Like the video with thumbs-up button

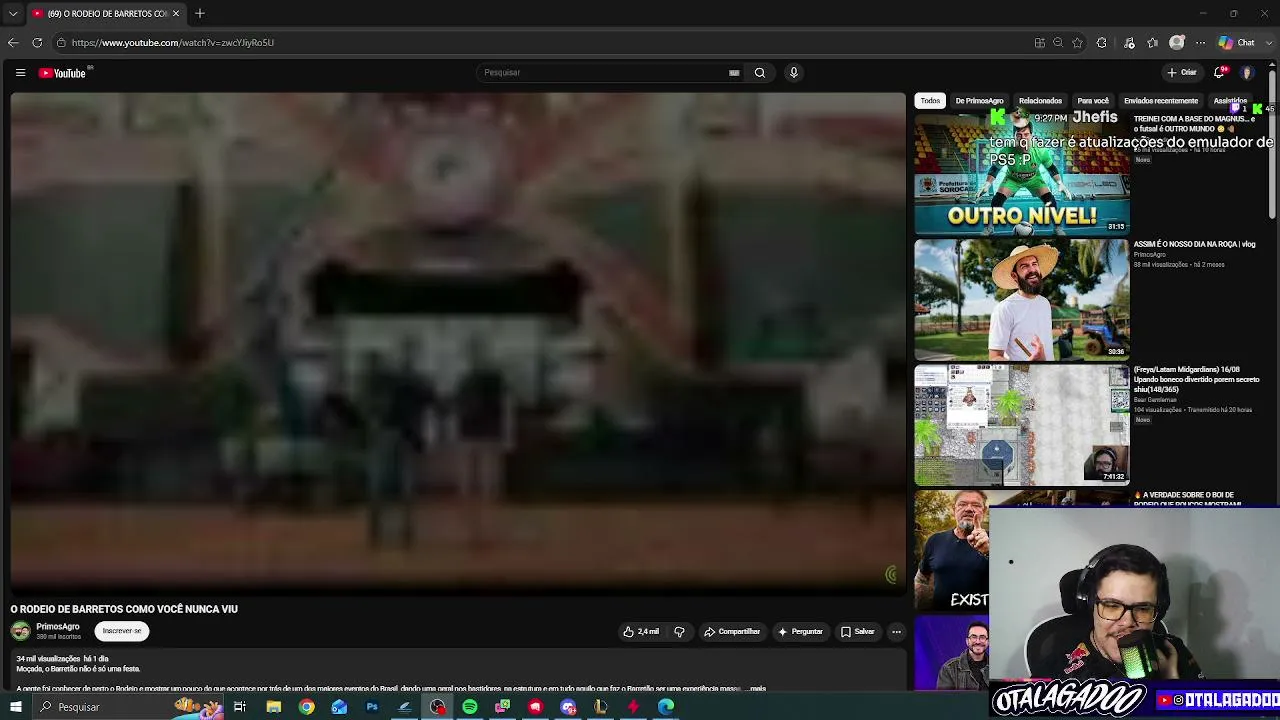click(x=641, y=632)
